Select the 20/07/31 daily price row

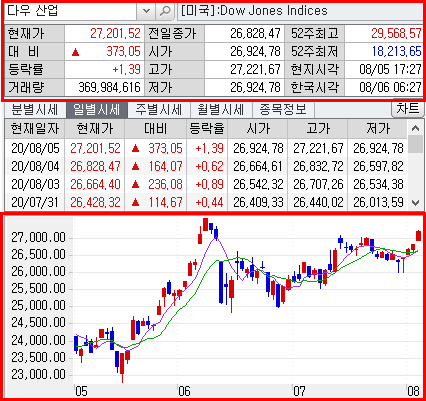pyautogui.click(x=206, y=202)
